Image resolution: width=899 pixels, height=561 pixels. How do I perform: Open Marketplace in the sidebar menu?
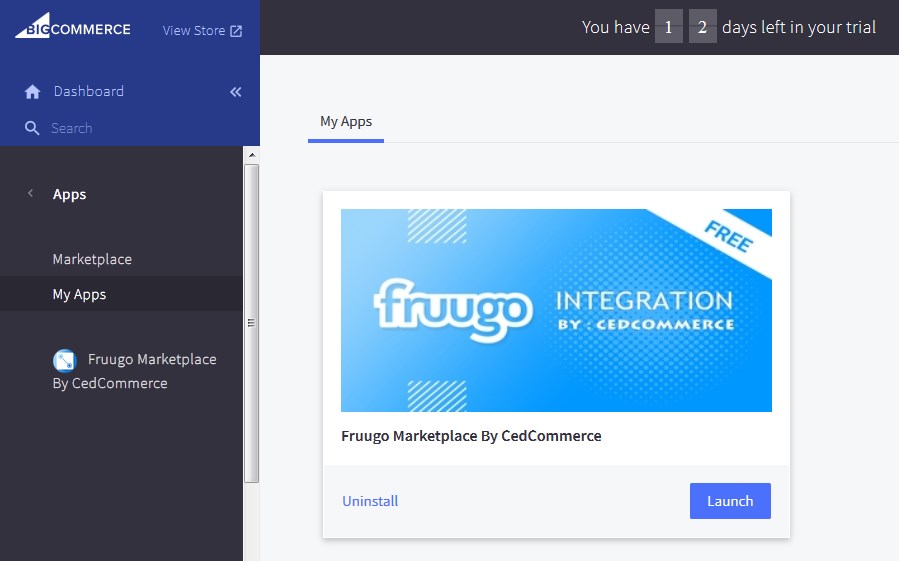pos(92,259)
